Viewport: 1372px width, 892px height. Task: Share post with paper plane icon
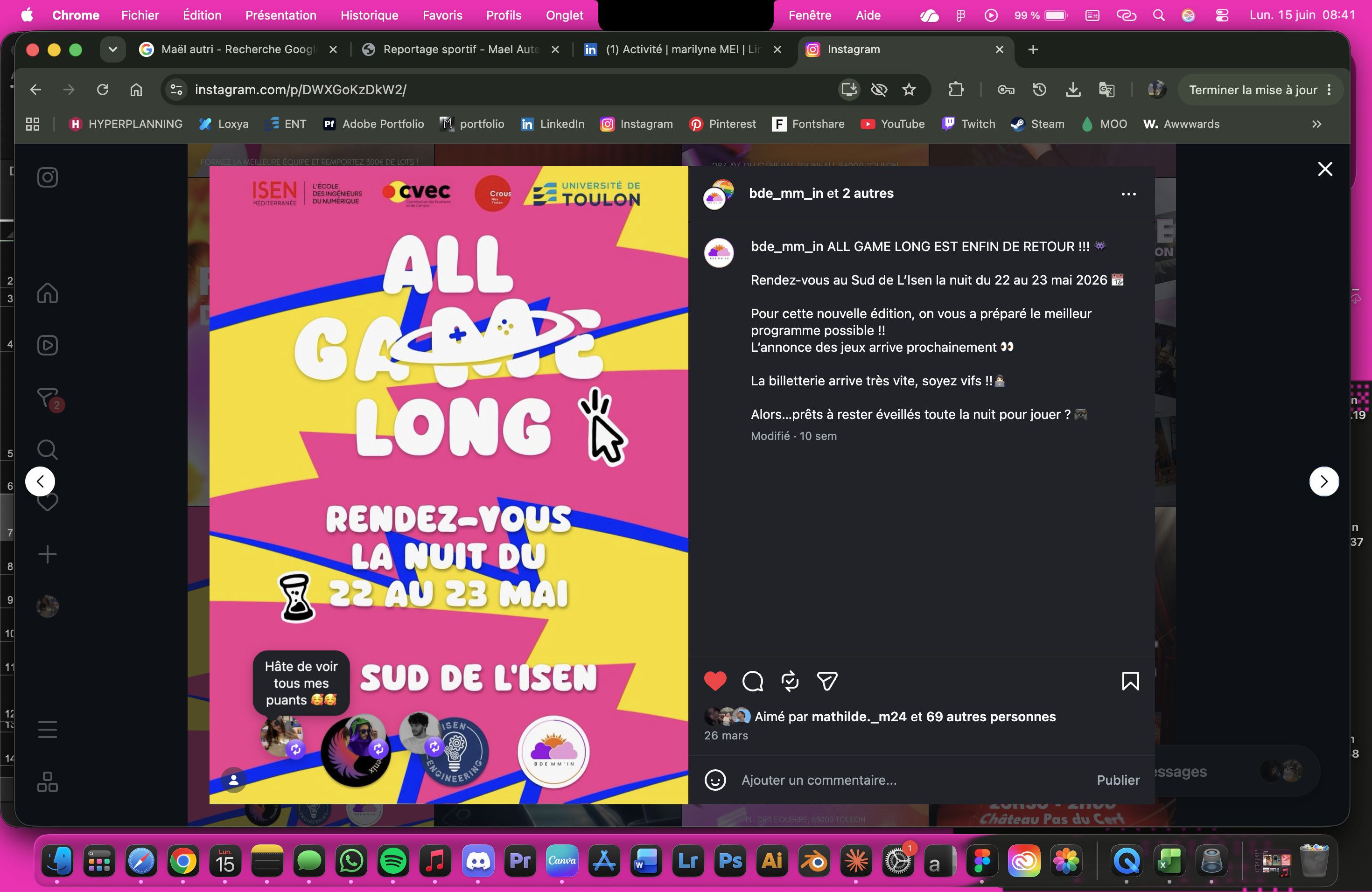click(x=827, y=681)
